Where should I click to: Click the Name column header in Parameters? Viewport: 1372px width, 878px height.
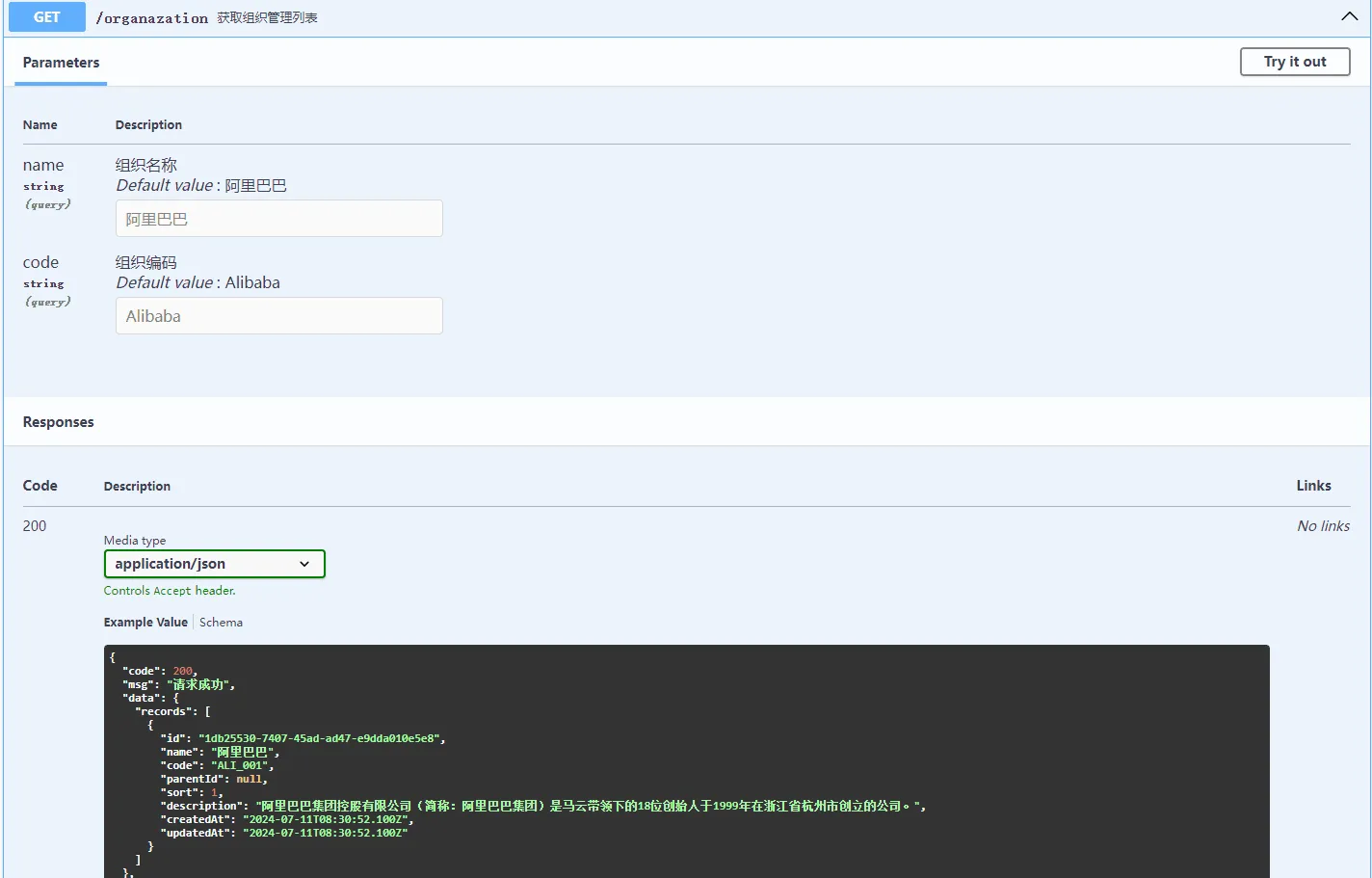40,125
